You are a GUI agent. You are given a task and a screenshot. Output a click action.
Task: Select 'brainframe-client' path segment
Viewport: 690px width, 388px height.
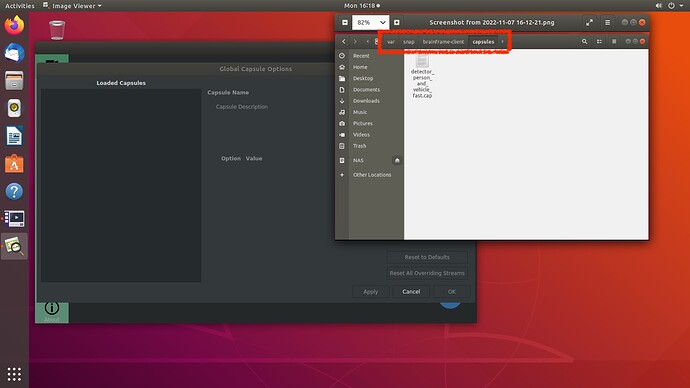point(443,42)
